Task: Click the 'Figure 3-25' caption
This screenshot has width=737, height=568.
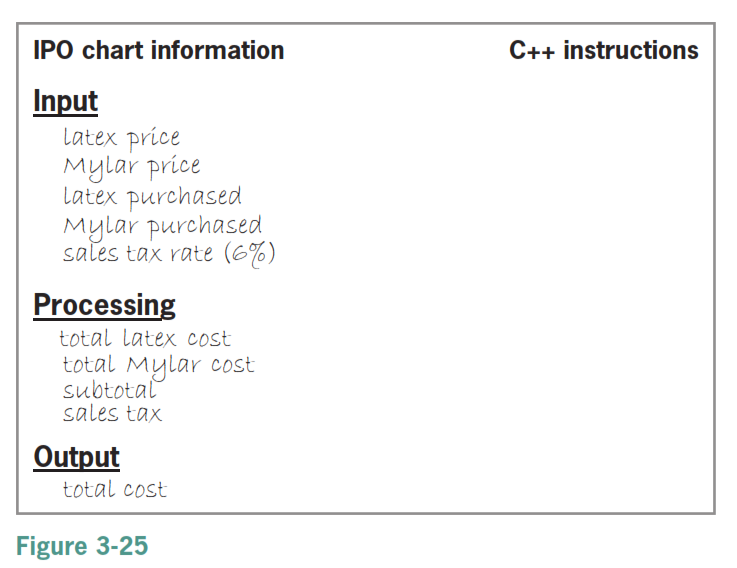Action: [x=82, y=546]
